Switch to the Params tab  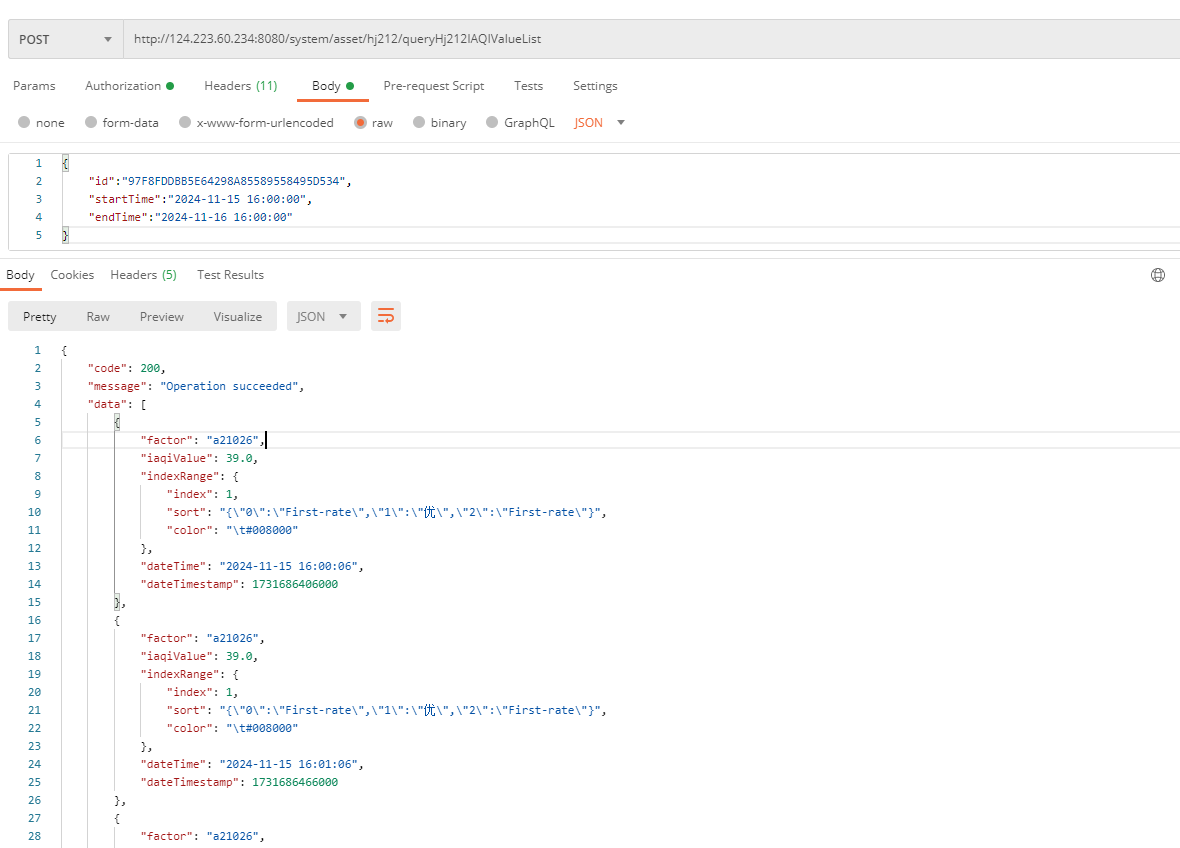[34, 86]
